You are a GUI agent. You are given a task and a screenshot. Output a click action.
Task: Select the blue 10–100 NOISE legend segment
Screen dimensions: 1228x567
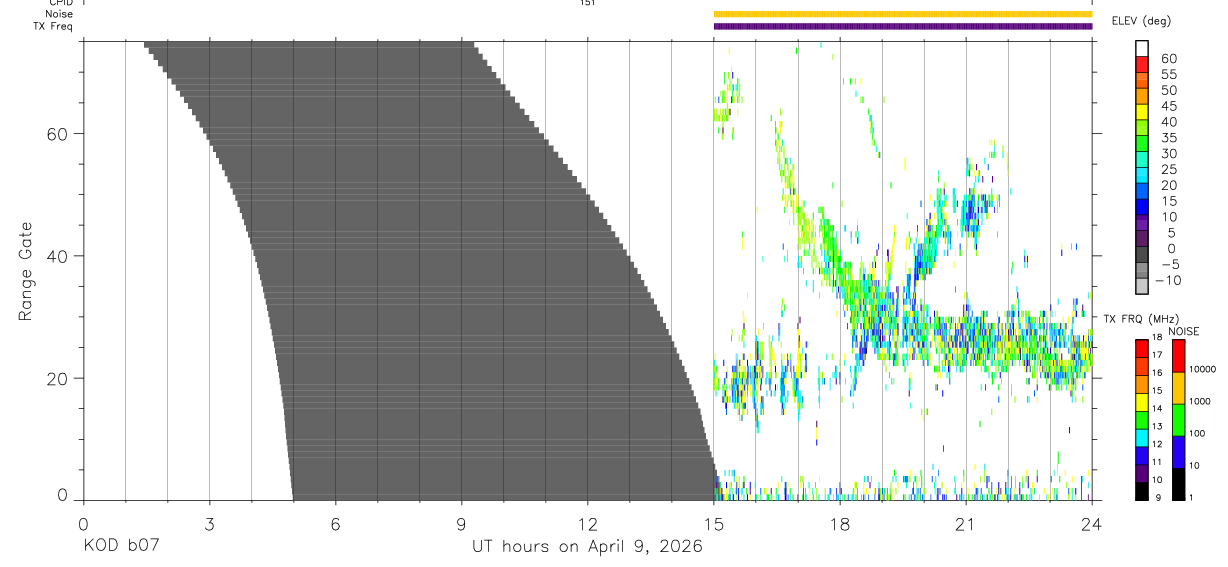[1179, 452]
